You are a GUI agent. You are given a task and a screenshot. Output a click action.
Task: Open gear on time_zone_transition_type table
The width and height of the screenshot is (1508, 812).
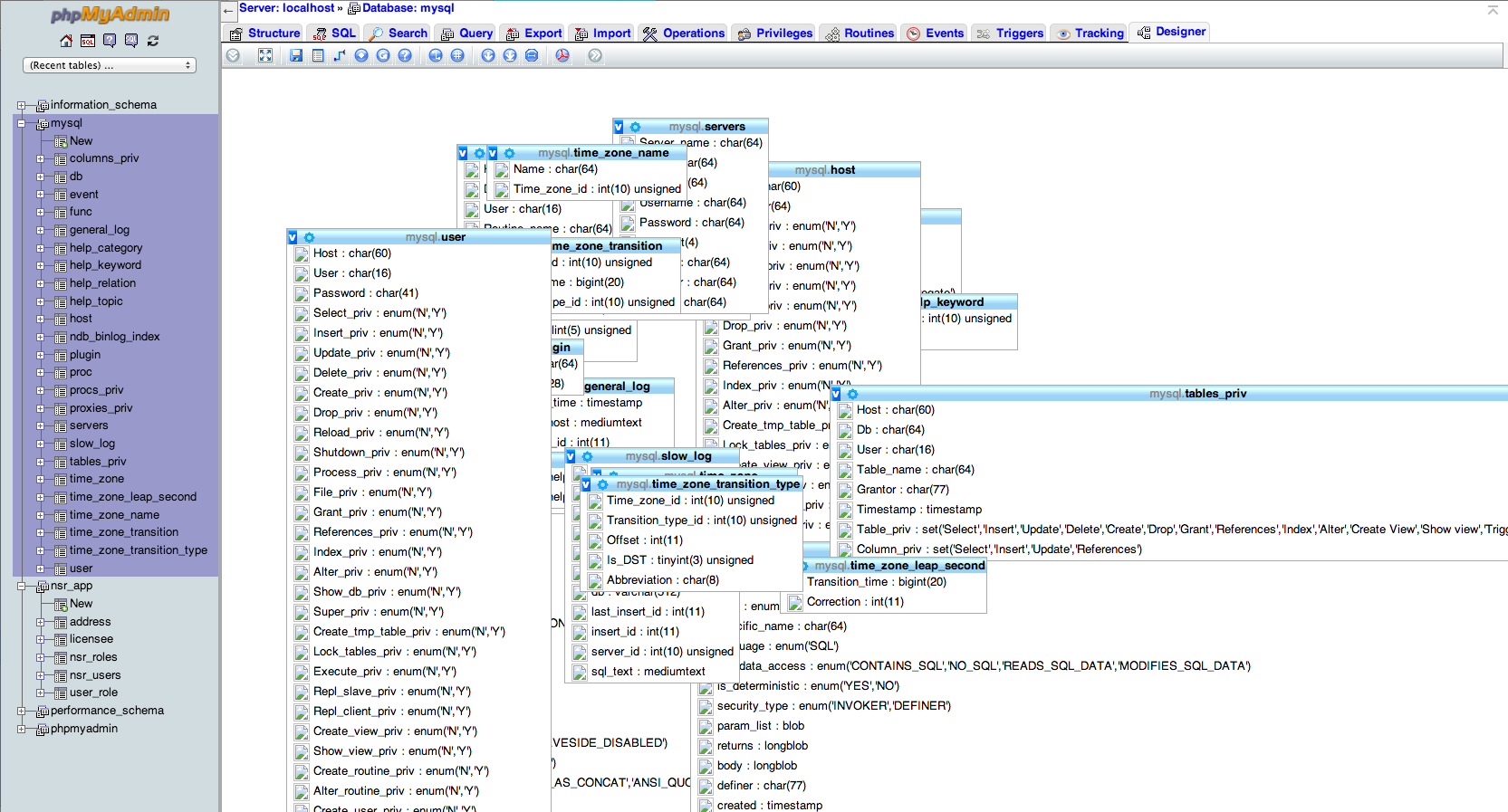602,484
